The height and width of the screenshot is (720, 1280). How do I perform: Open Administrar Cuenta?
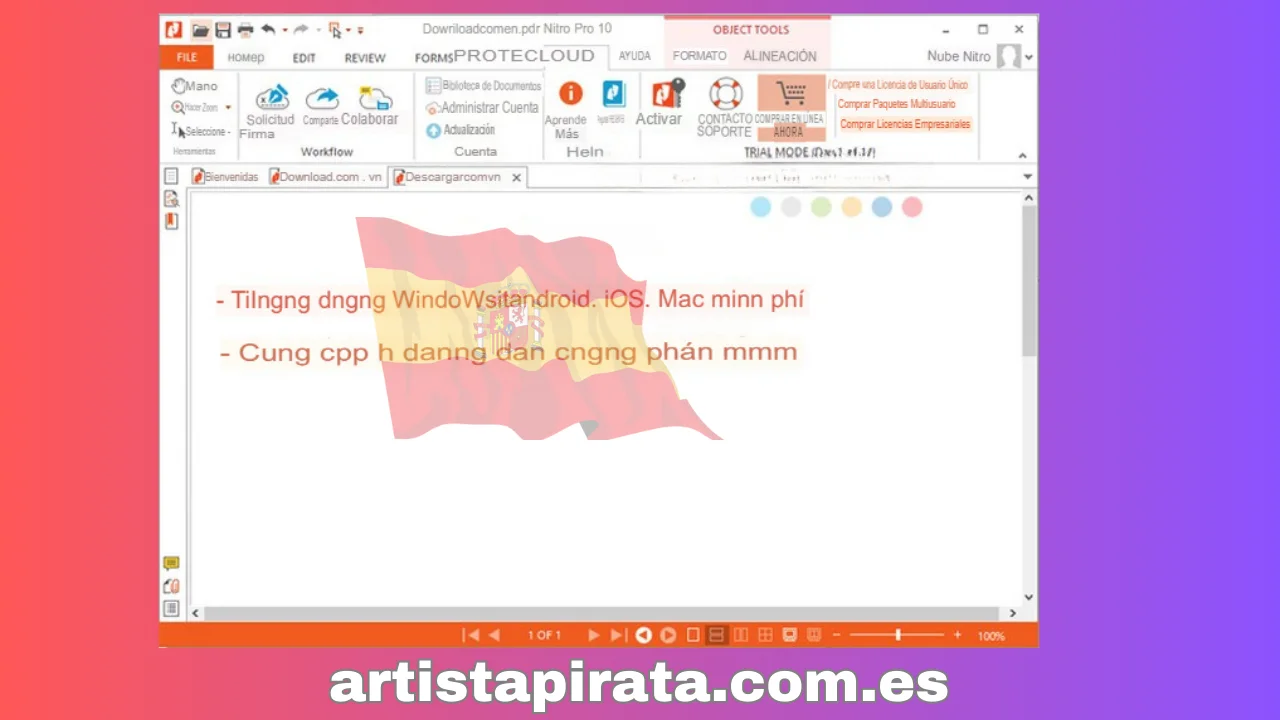tap(482, 107)
